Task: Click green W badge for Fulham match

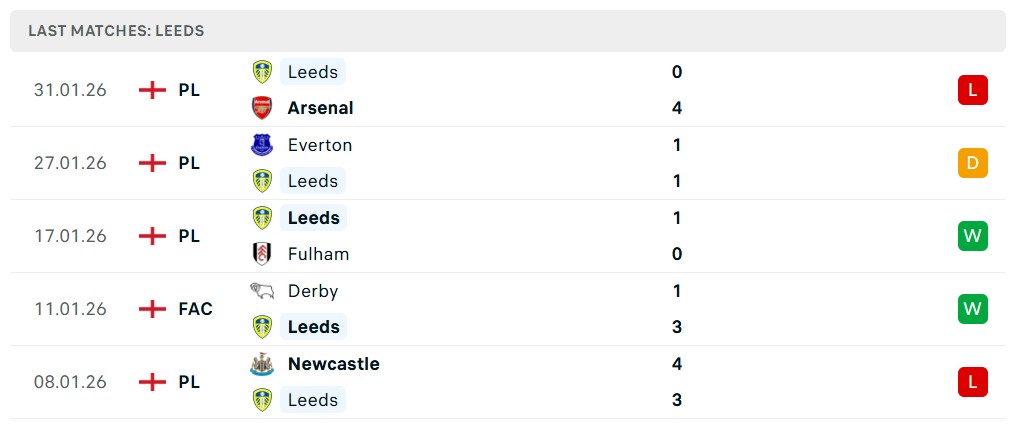Action: [x=972, y=236]
